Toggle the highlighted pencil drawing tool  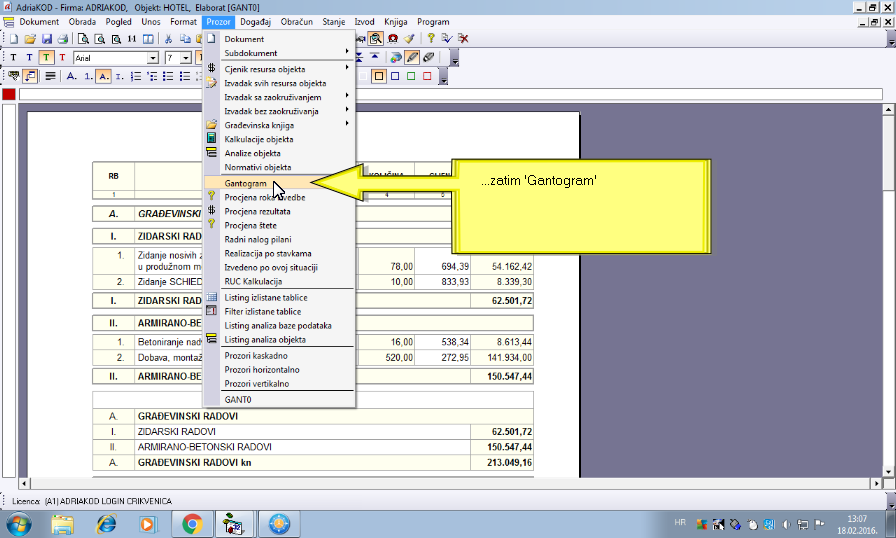coord(412,58)
